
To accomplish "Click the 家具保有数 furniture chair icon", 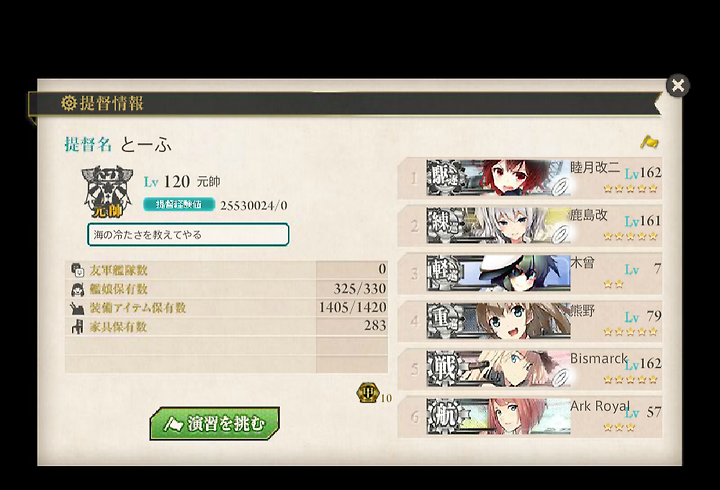I will click(77, 327).
